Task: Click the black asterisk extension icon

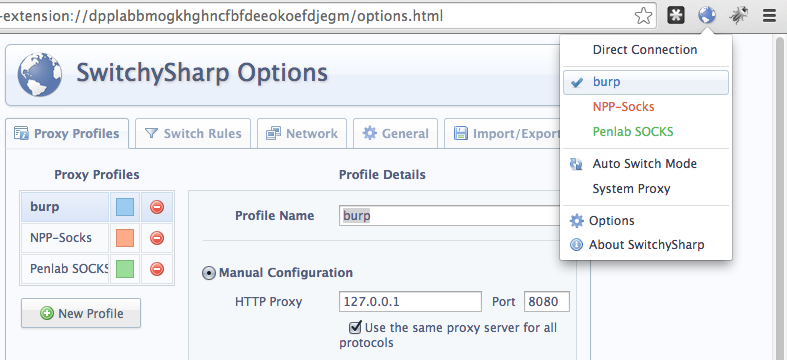Action: pyautogui.click(x=676, y=16)
